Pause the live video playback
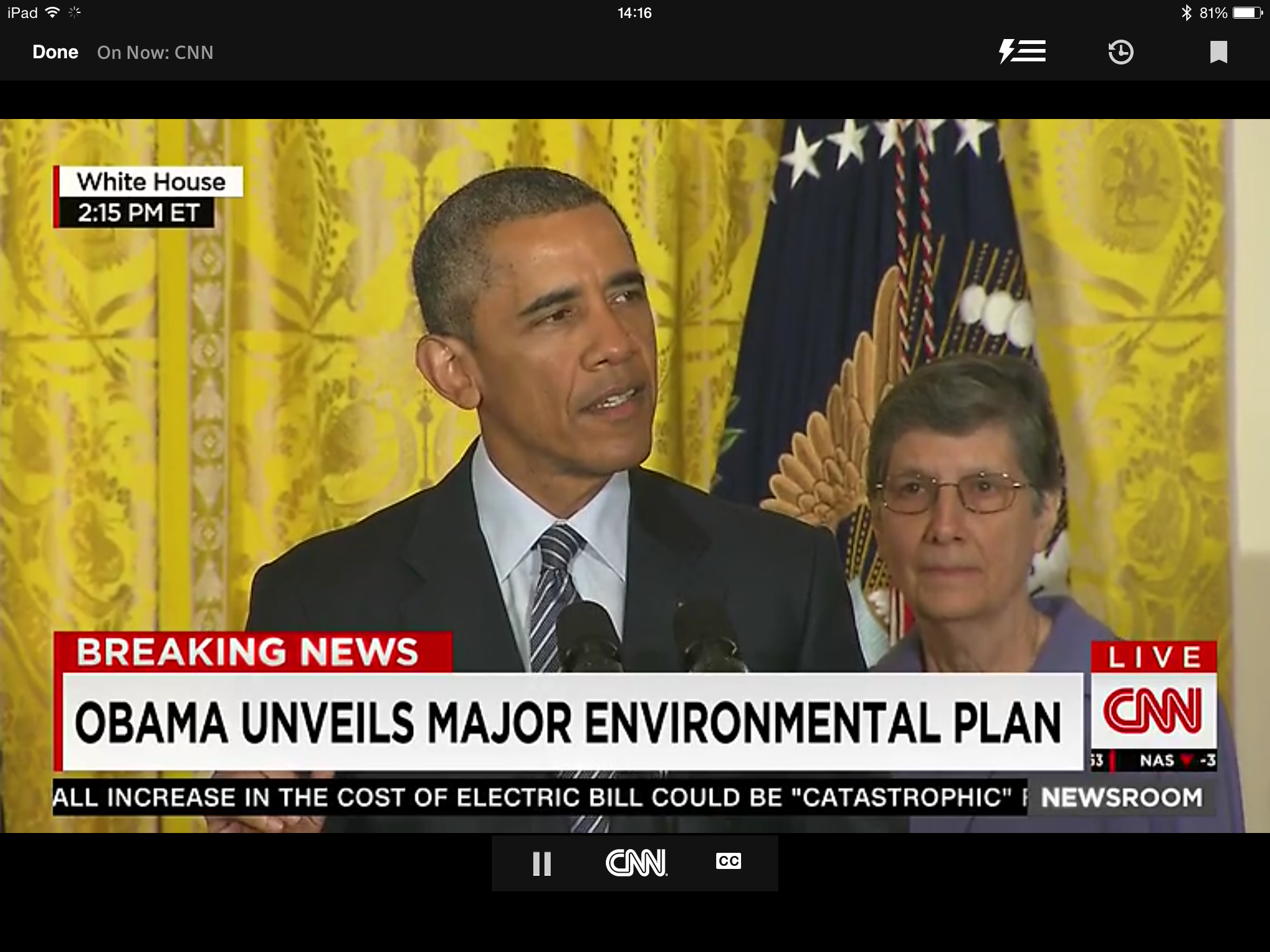This screenshot has height=952, width=1270. [x=541, y=863]
